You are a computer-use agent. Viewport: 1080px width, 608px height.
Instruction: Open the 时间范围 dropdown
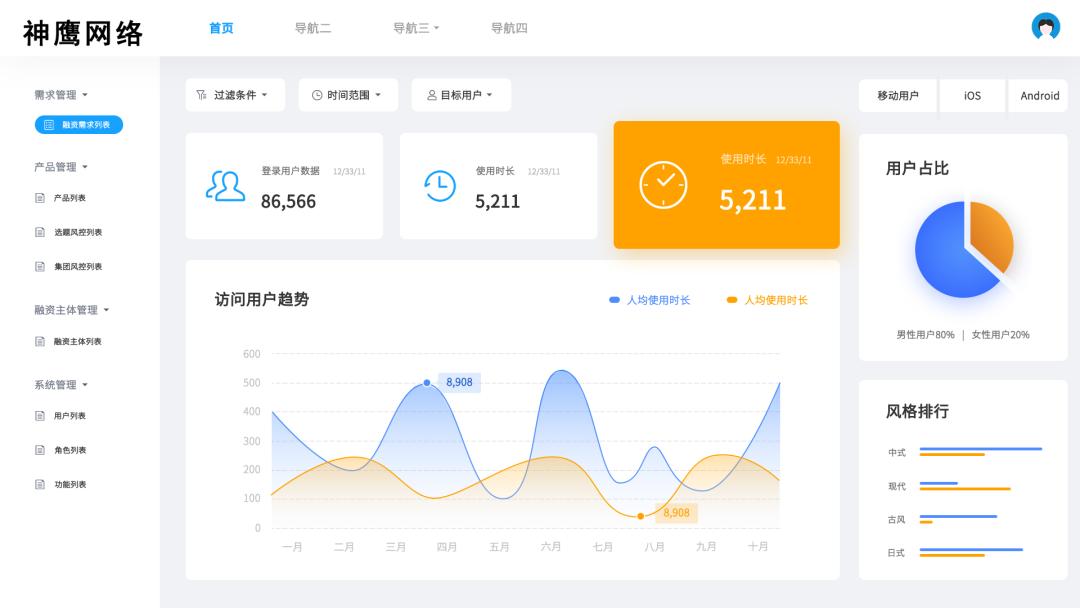(x=347, y=94)
